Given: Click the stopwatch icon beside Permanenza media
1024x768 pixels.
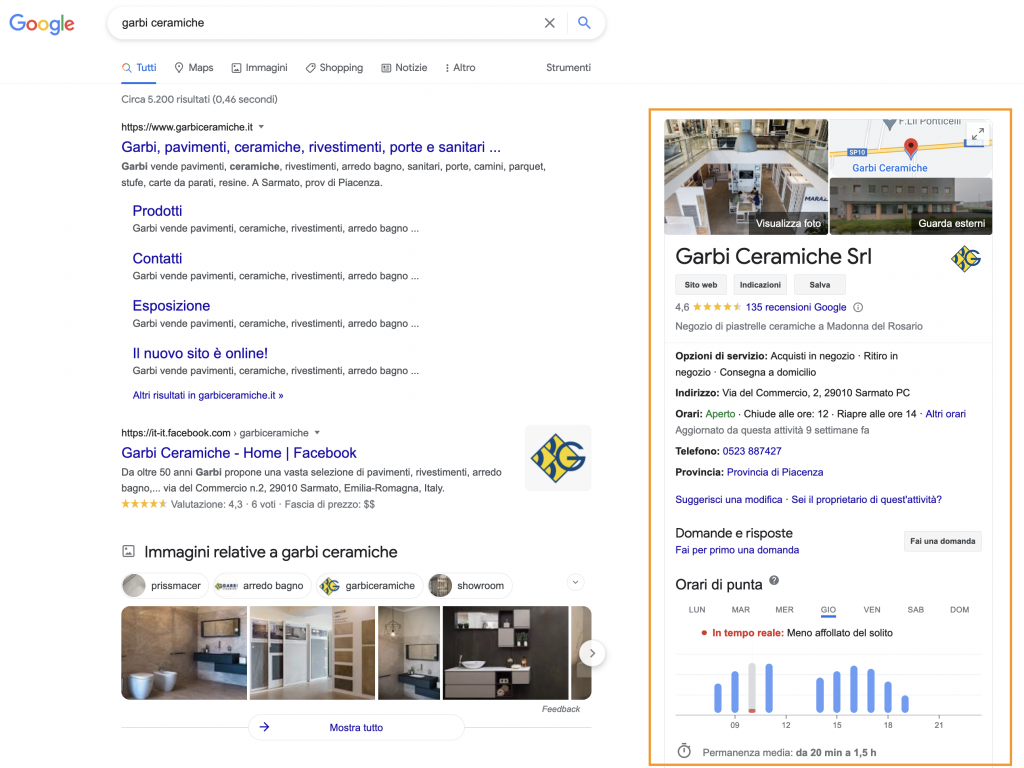Looking at the screenshot, I should coord(684,751).
